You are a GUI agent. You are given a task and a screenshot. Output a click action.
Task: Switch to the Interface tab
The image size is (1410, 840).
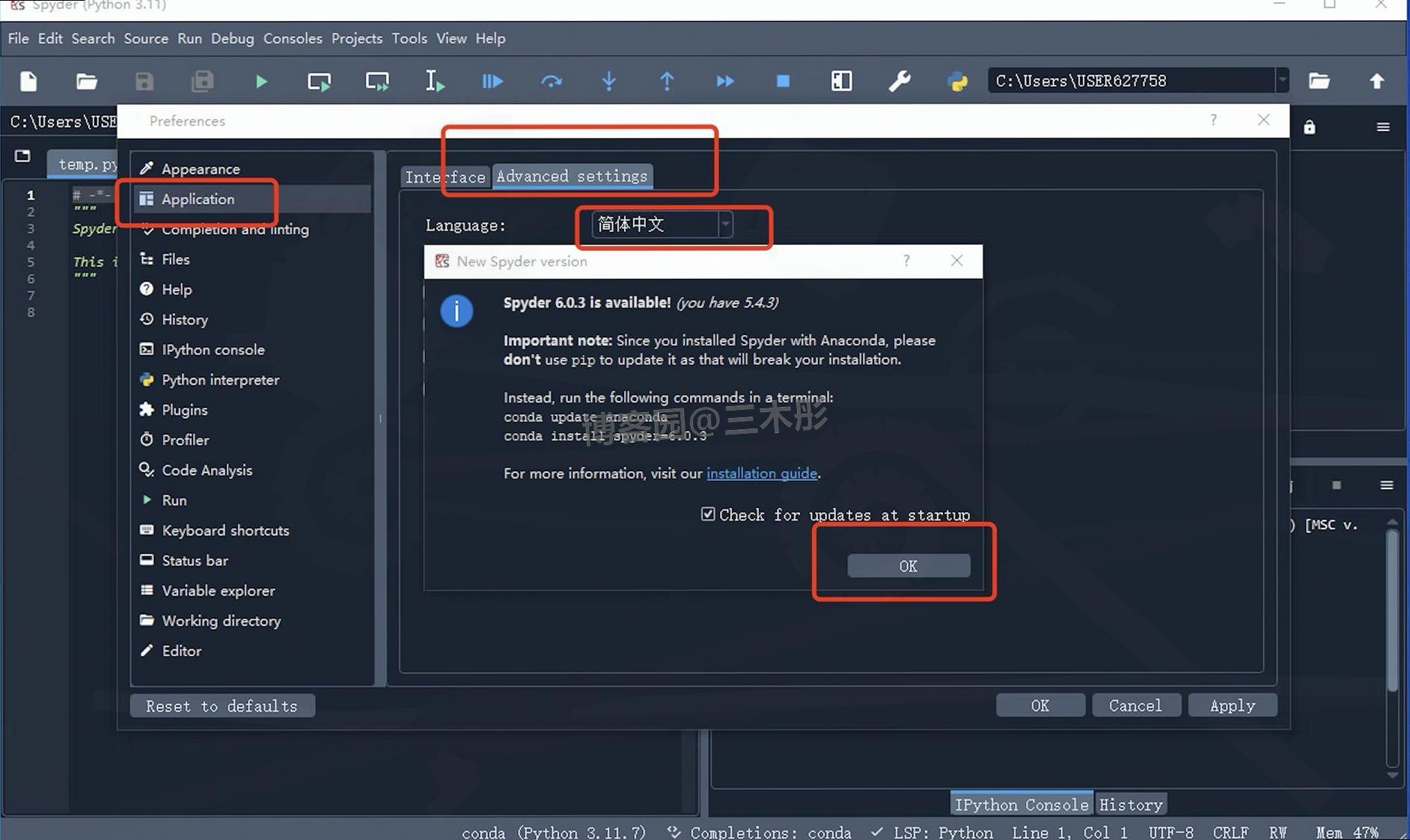[x=445, y=177]
